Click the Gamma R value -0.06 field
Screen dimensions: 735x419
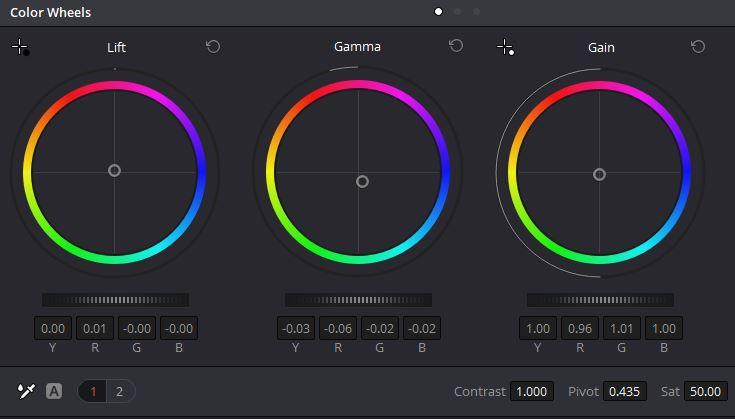tap(338, 329)
